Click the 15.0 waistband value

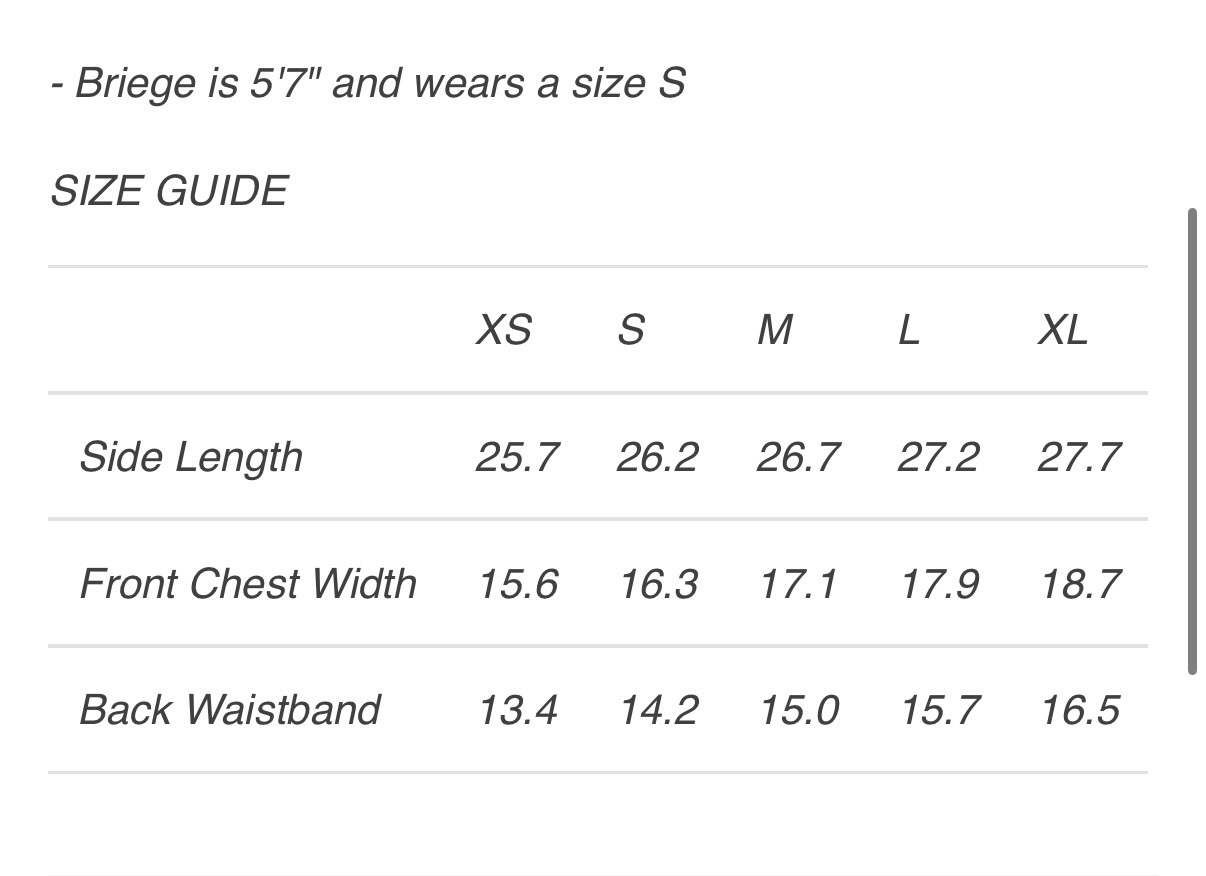(x=798, y=710)
